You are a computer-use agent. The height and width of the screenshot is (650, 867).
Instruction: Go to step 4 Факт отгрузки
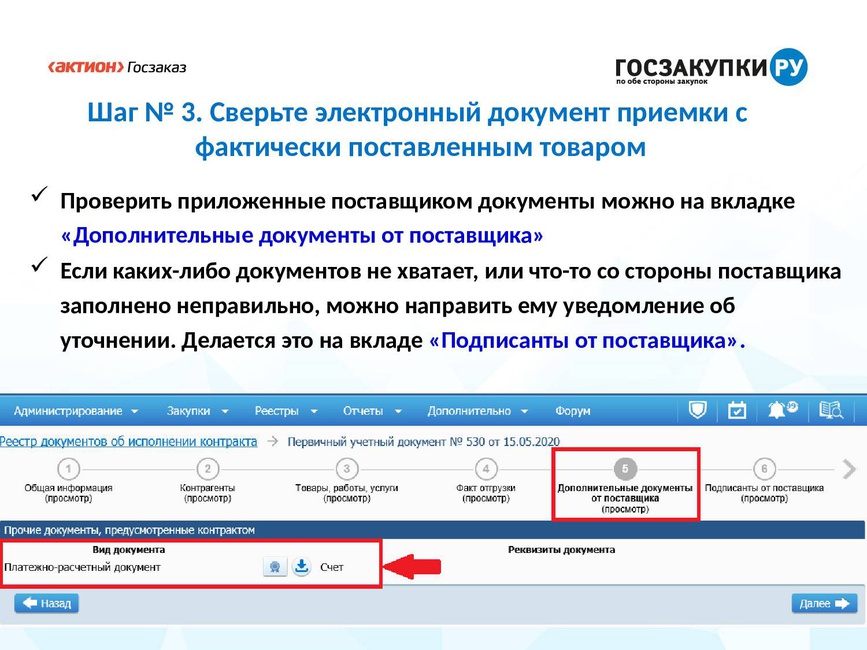[x=485, y=481]
